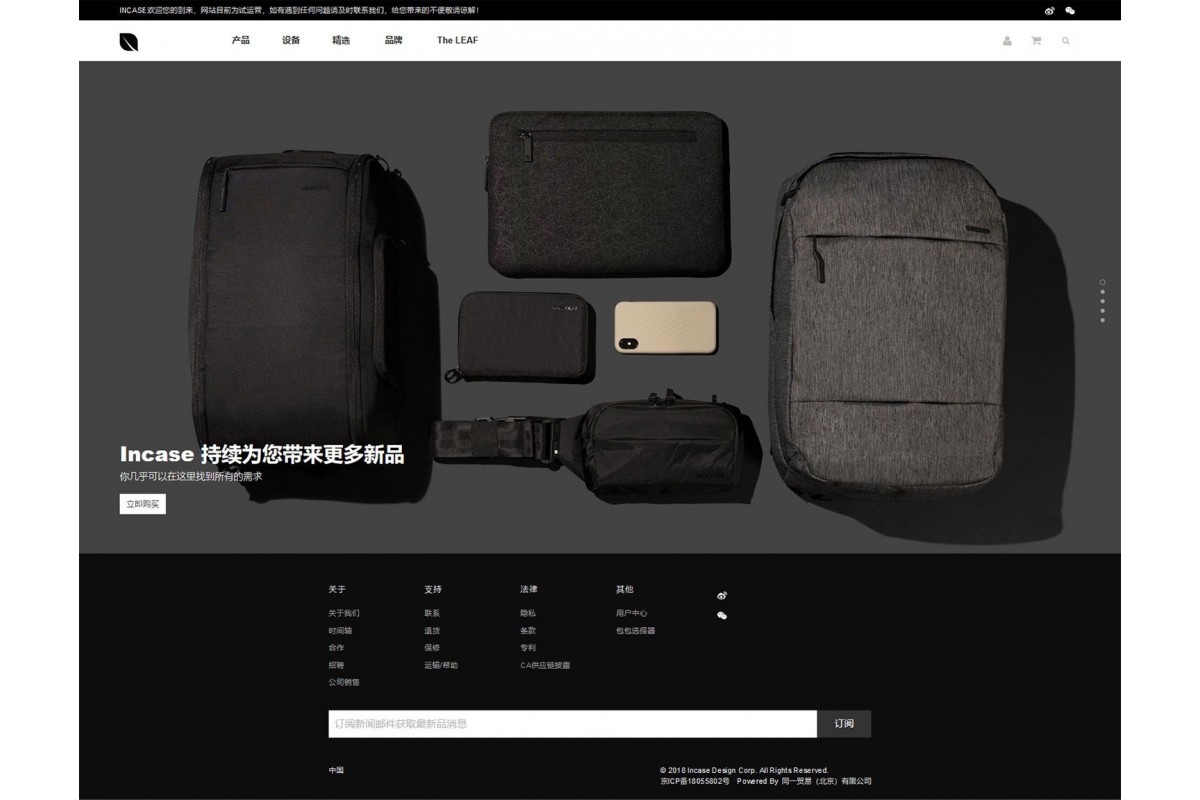Open the 条款 legal link

point(528,630)
